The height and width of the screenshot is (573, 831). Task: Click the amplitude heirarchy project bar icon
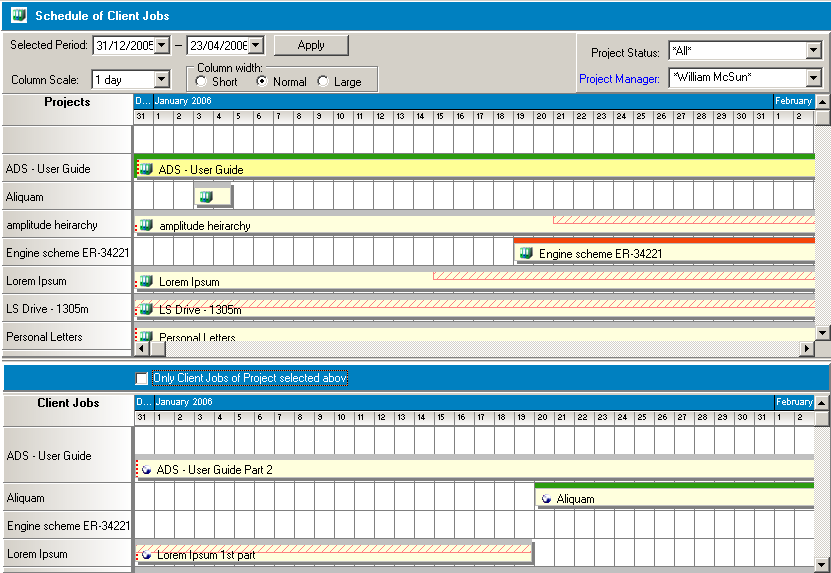(x=146, y=225)
